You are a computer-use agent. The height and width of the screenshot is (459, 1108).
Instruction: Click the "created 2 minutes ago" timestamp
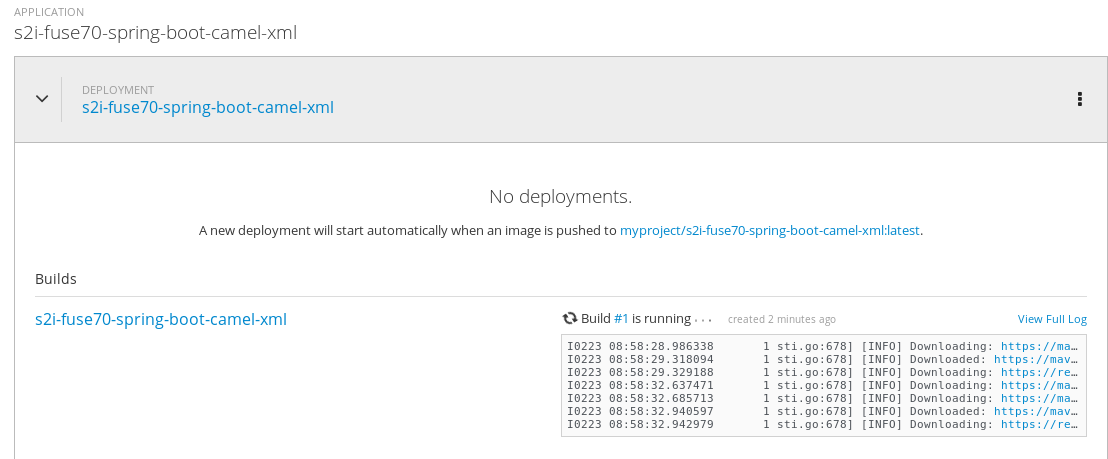point(782,320)
